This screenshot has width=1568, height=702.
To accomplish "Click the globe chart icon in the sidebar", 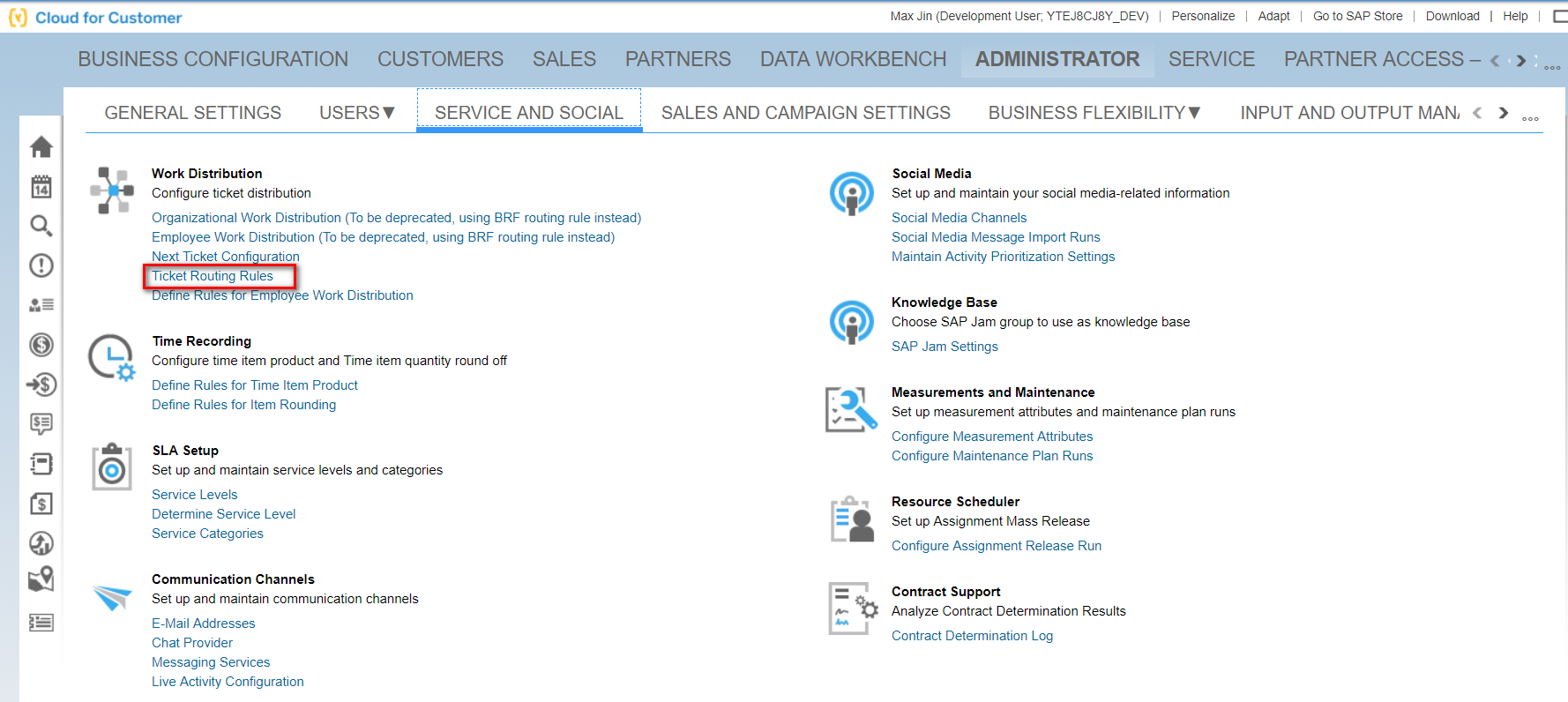I will (x=41, y=543).
